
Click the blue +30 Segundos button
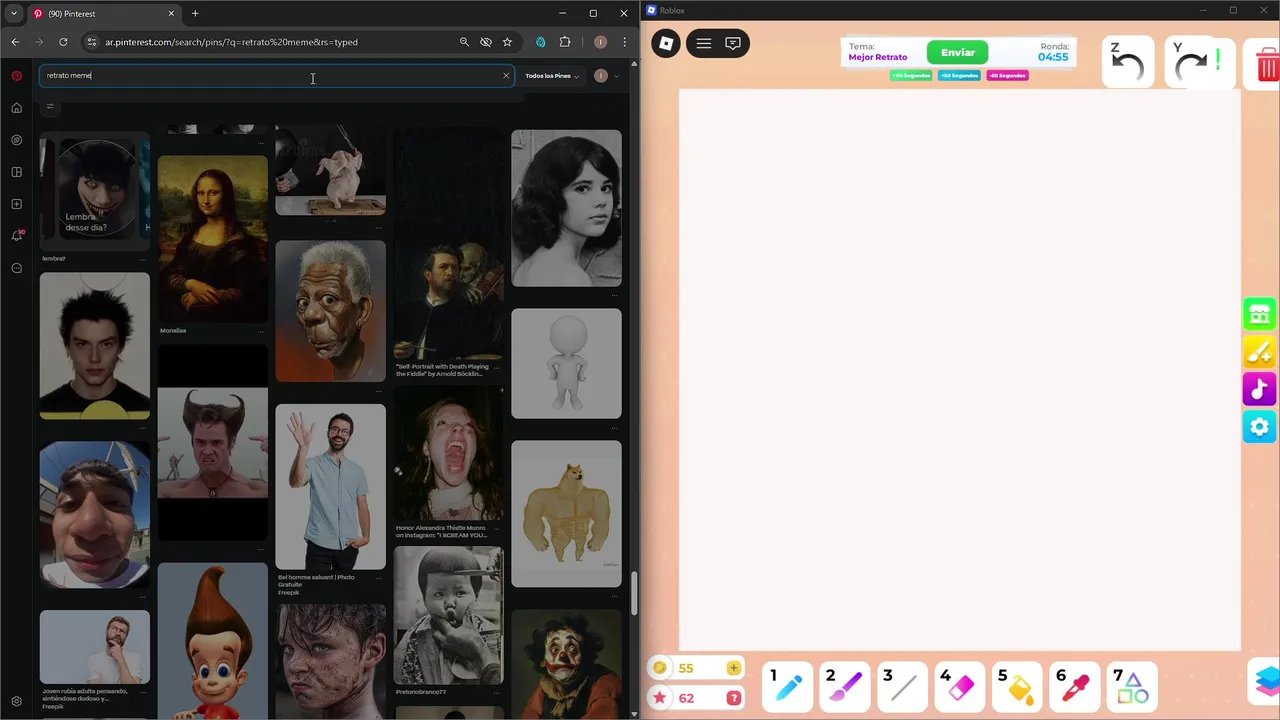[959, 75]
